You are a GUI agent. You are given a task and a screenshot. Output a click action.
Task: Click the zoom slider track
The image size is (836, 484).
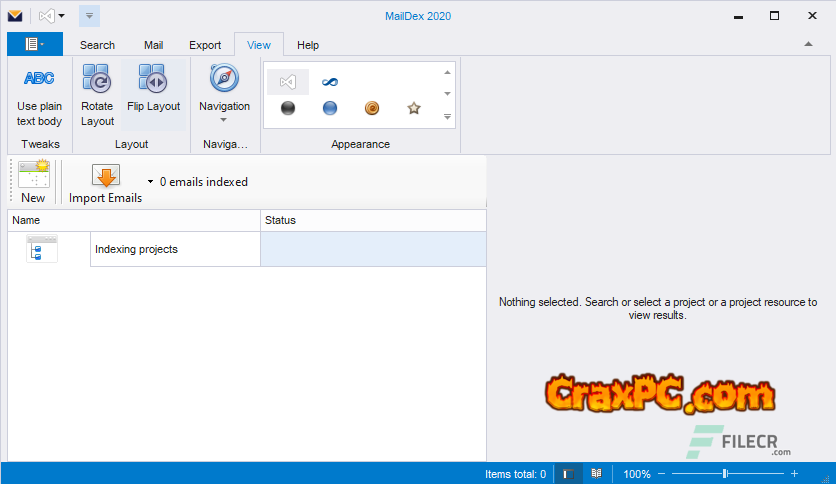point(760,474)
